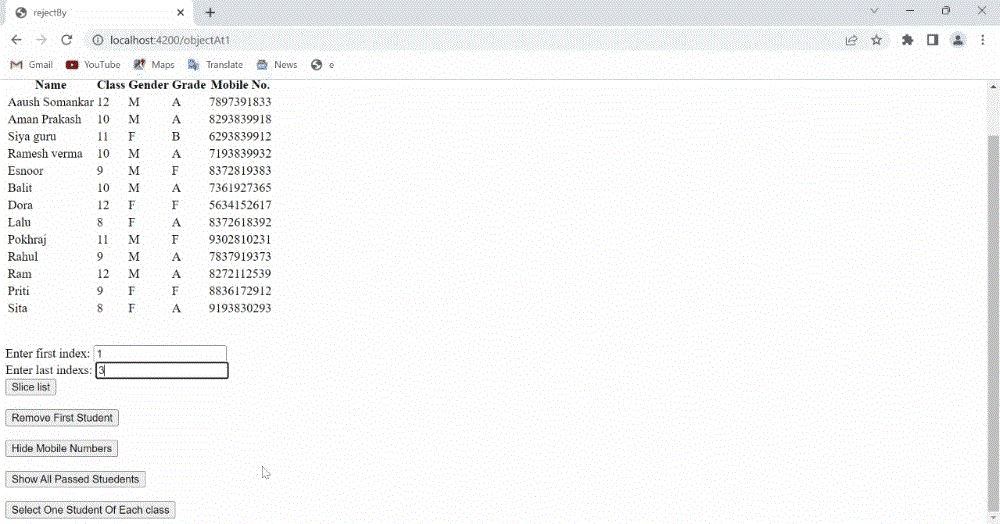Open the 'e' globe bookmark

[x=323, y=64]
